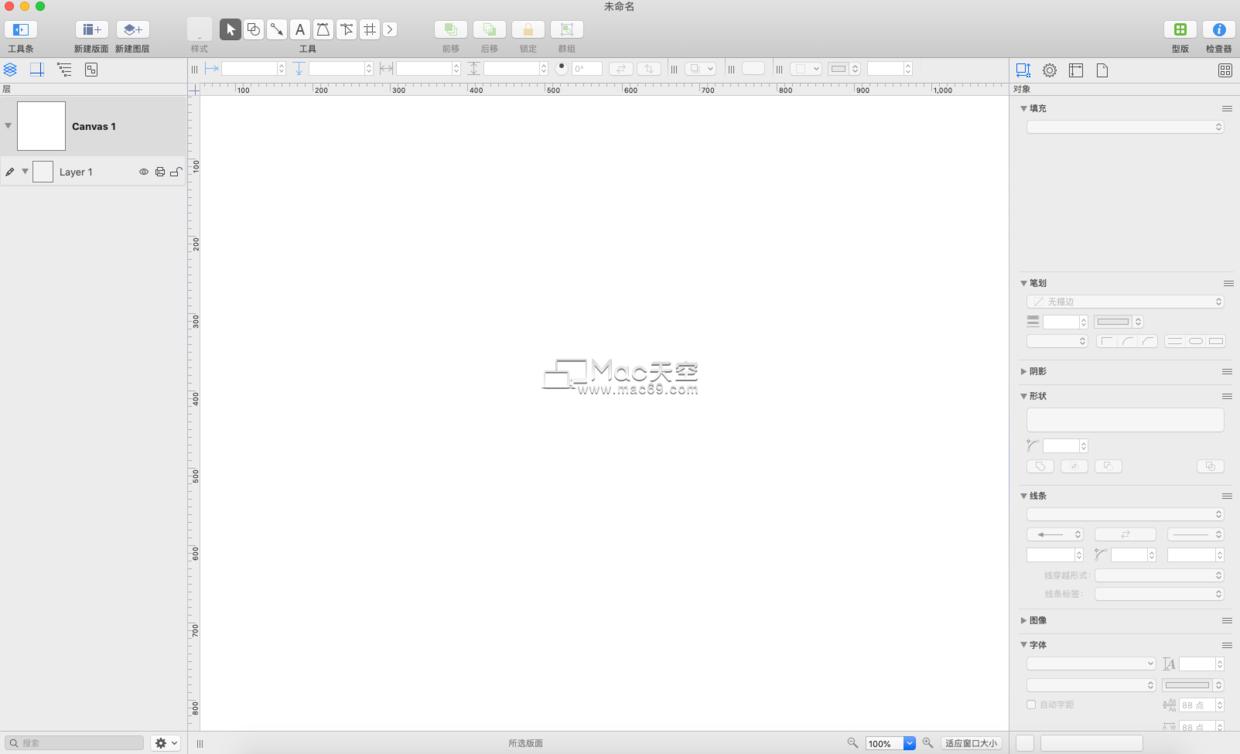Expand the 阴影 shadow section
The width and height of the screenshot is (1240, 754).
coord(1022,371)
